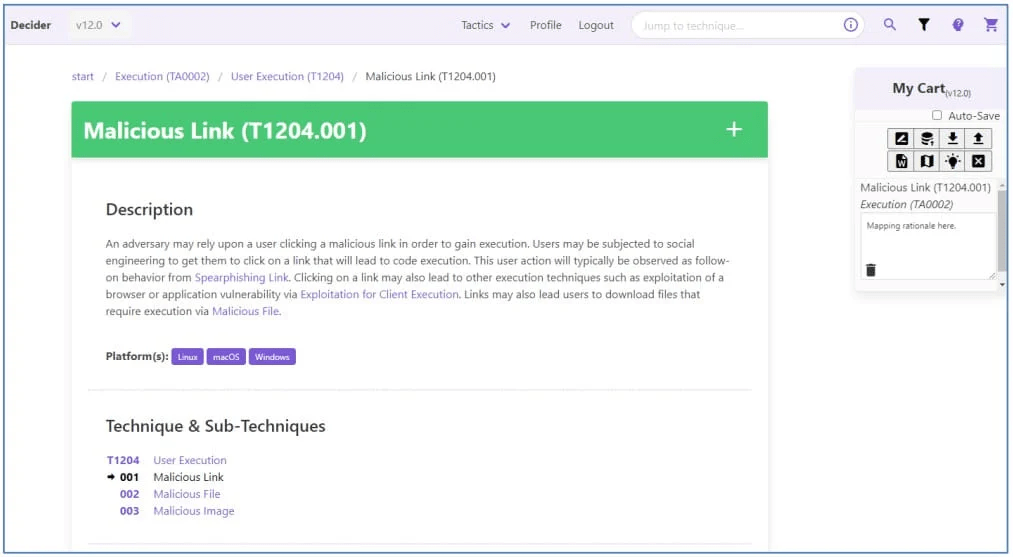Click the upload arrow icon in cart
1013x557 pixels.
(x=978, y=139)
